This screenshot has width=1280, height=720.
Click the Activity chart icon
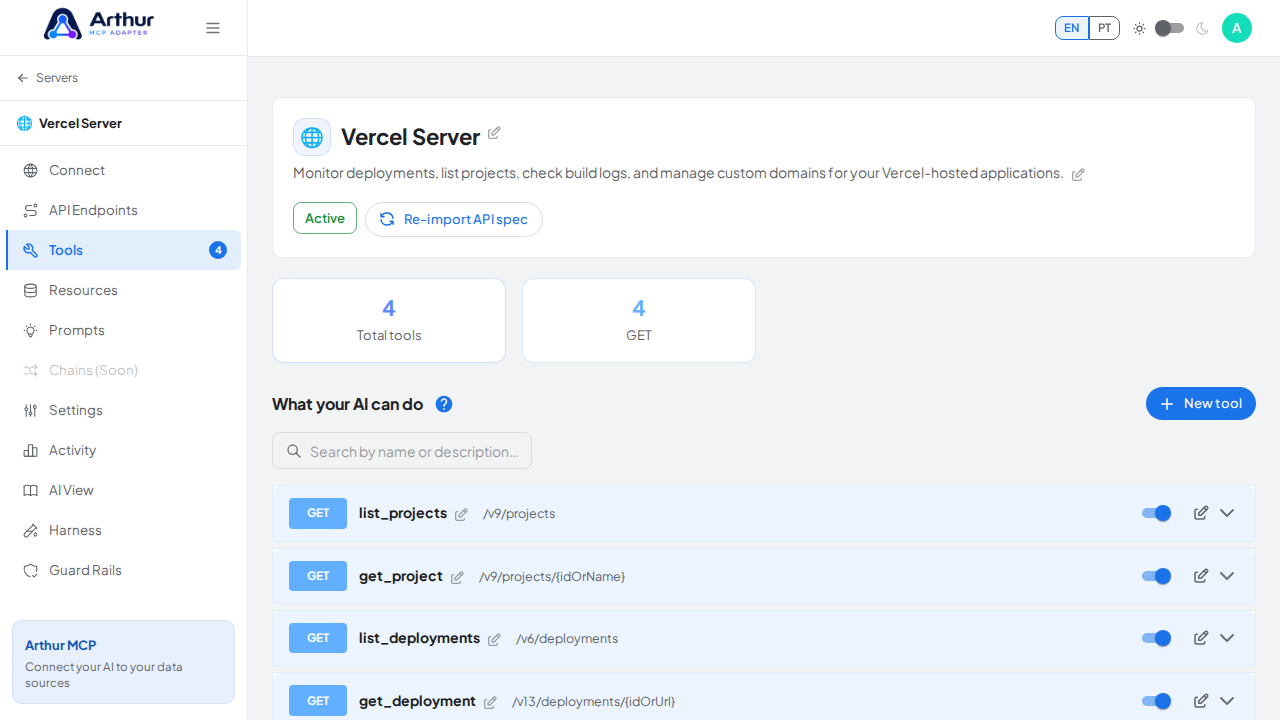(x=31, y=450)
